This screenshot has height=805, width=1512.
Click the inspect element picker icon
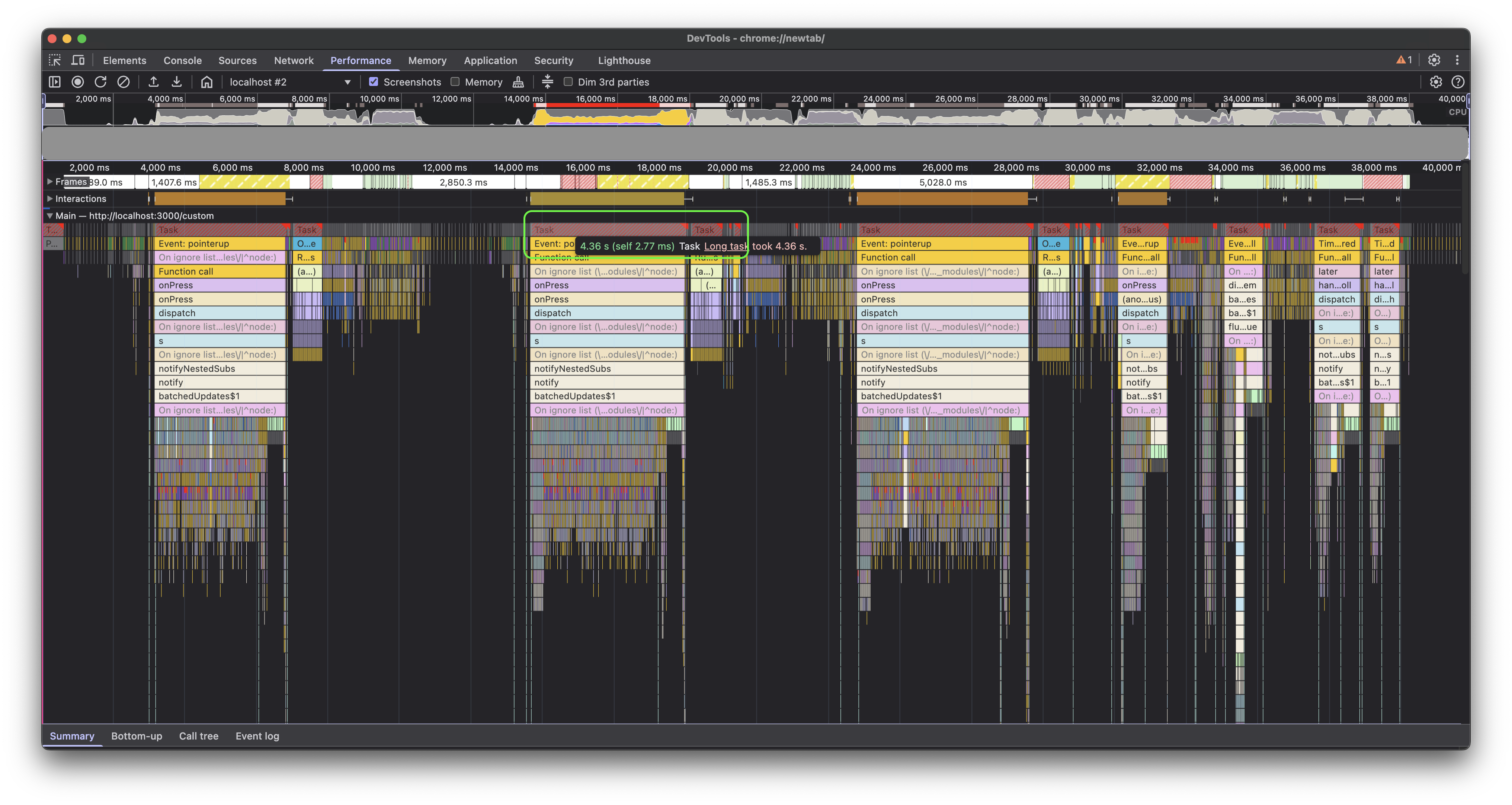click(55, 60)
